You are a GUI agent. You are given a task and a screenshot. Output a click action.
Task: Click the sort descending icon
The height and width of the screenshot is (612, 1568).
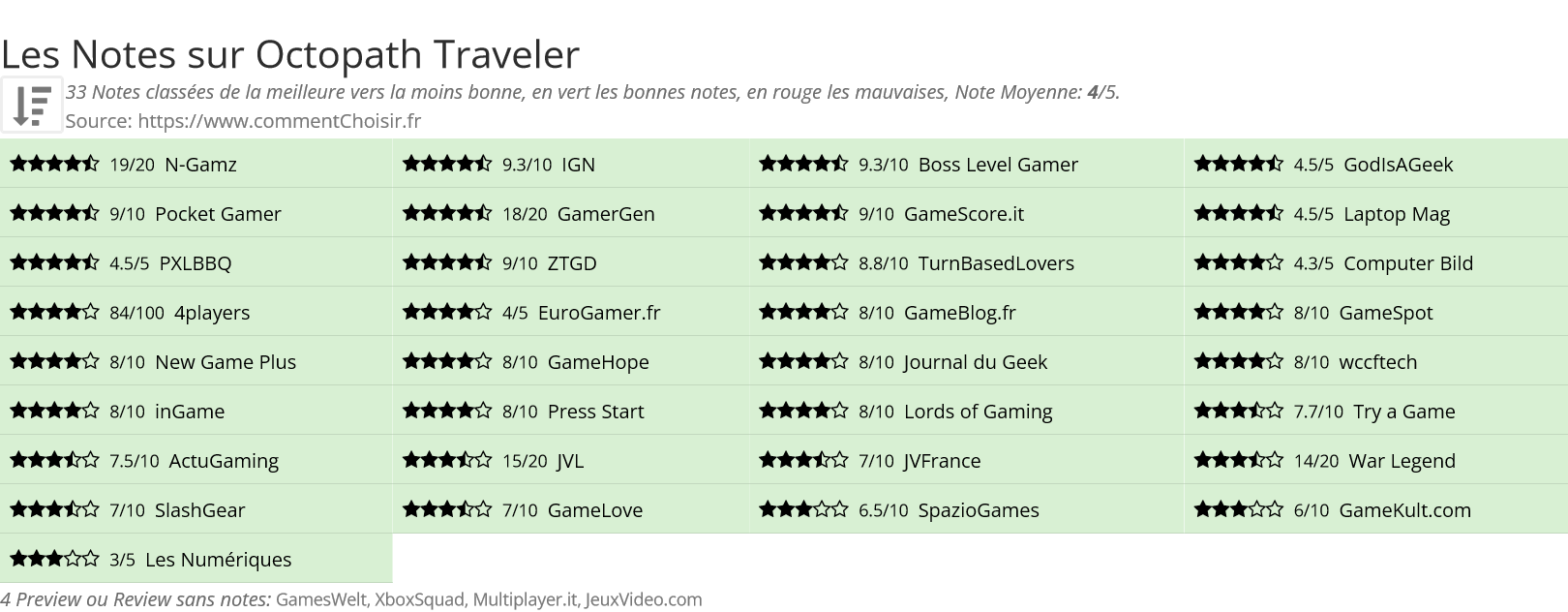(32, 105)
